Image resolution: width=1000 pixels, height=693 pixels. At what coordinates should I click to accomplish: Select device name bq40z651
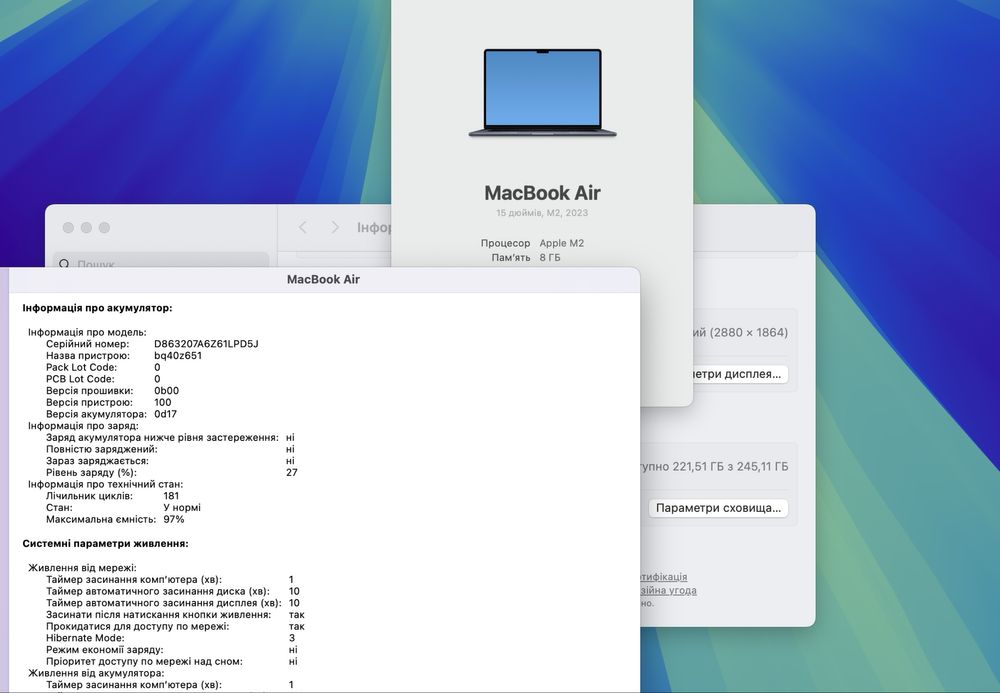click(178, 356)
